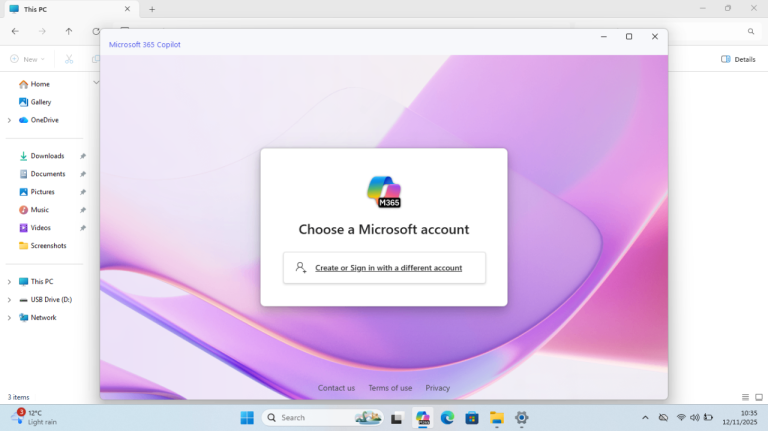Maximize the Microsoft 365 Copilot window
This screenshot has width=768, height=431.
629,37
